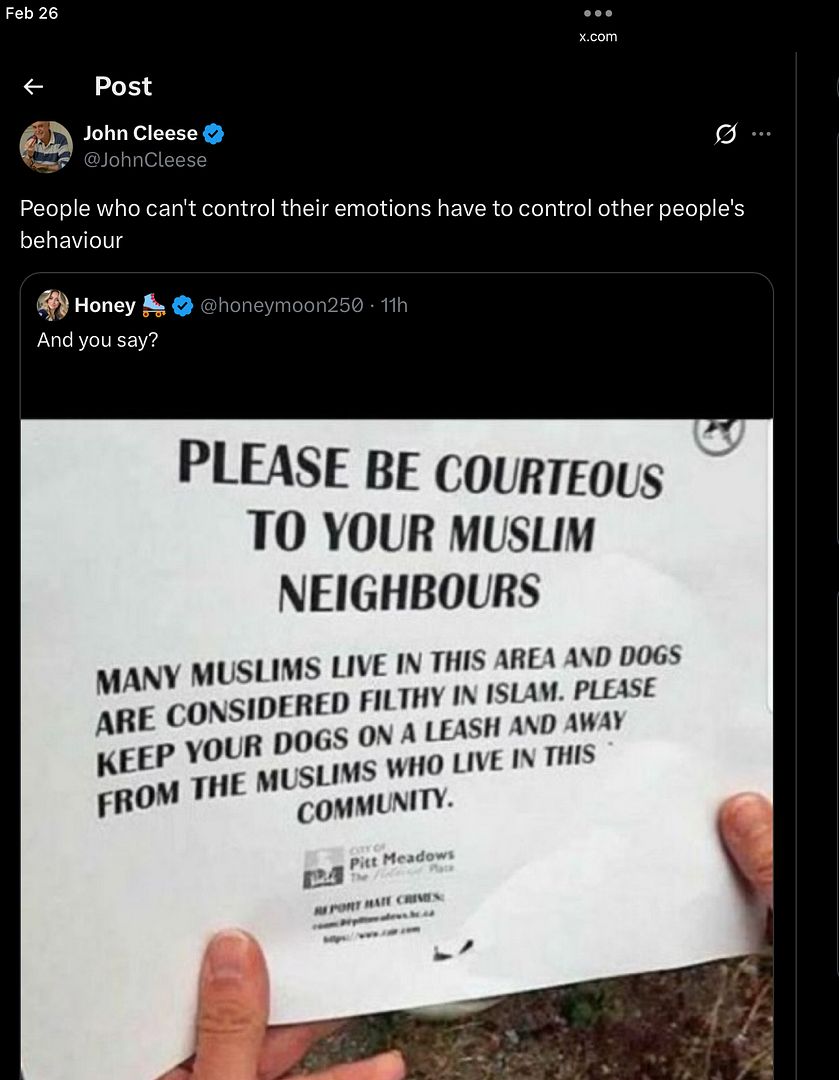The image size is (839, 1080).
Task: Select the Post header title
Action: pos(123,87)
